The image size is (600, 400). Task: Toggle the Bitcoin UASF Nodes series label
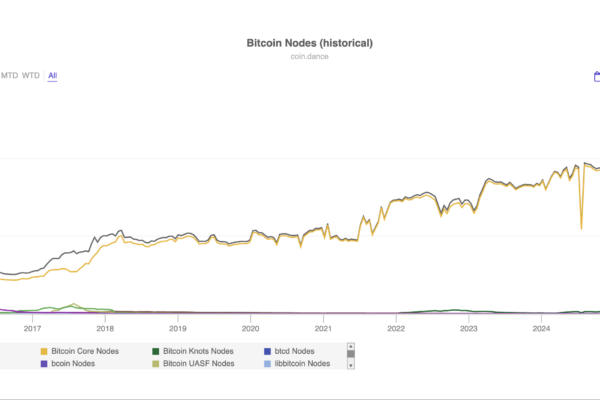point(198,364)
